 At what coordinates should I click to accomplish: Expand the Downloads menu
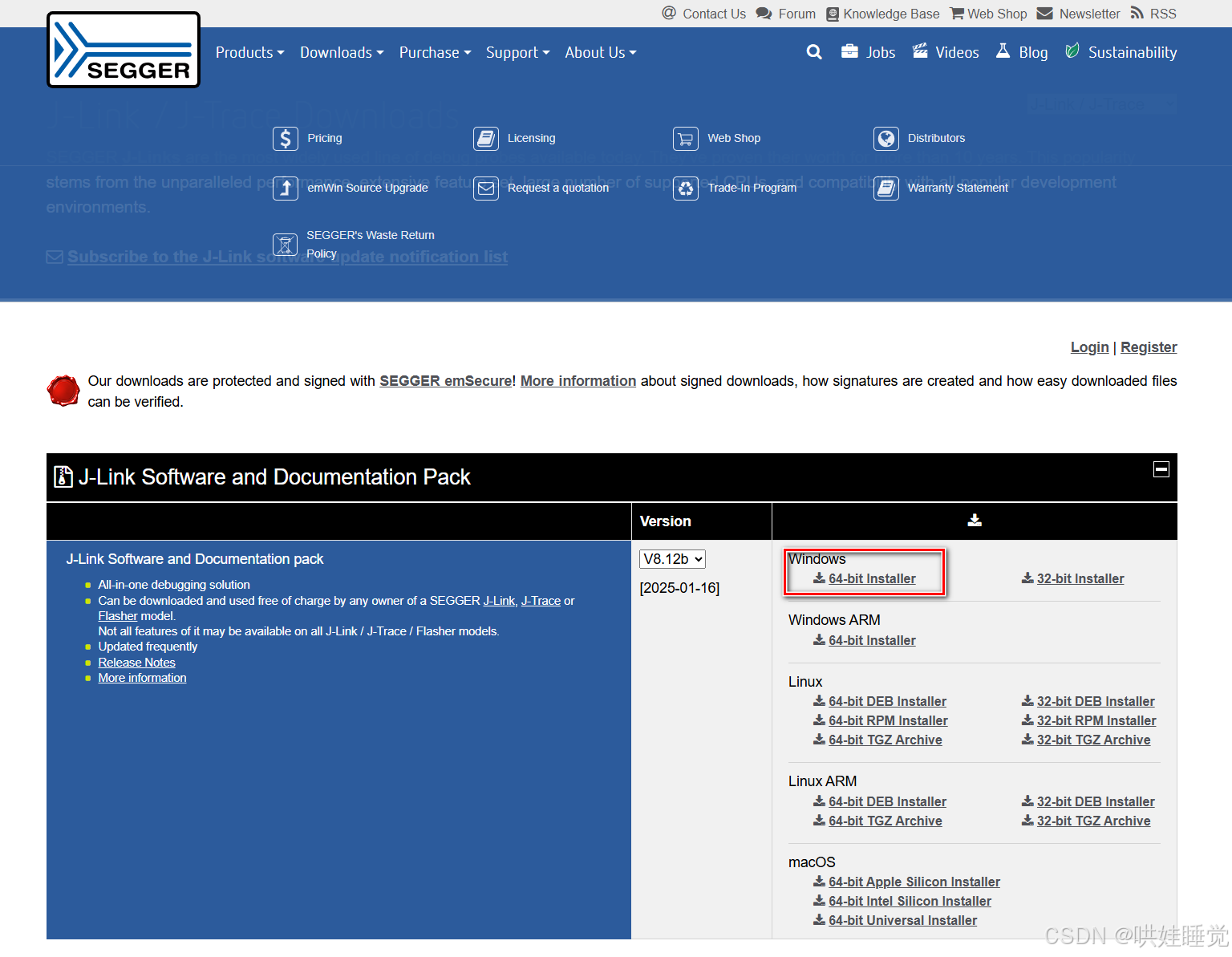tap(342, 52)
